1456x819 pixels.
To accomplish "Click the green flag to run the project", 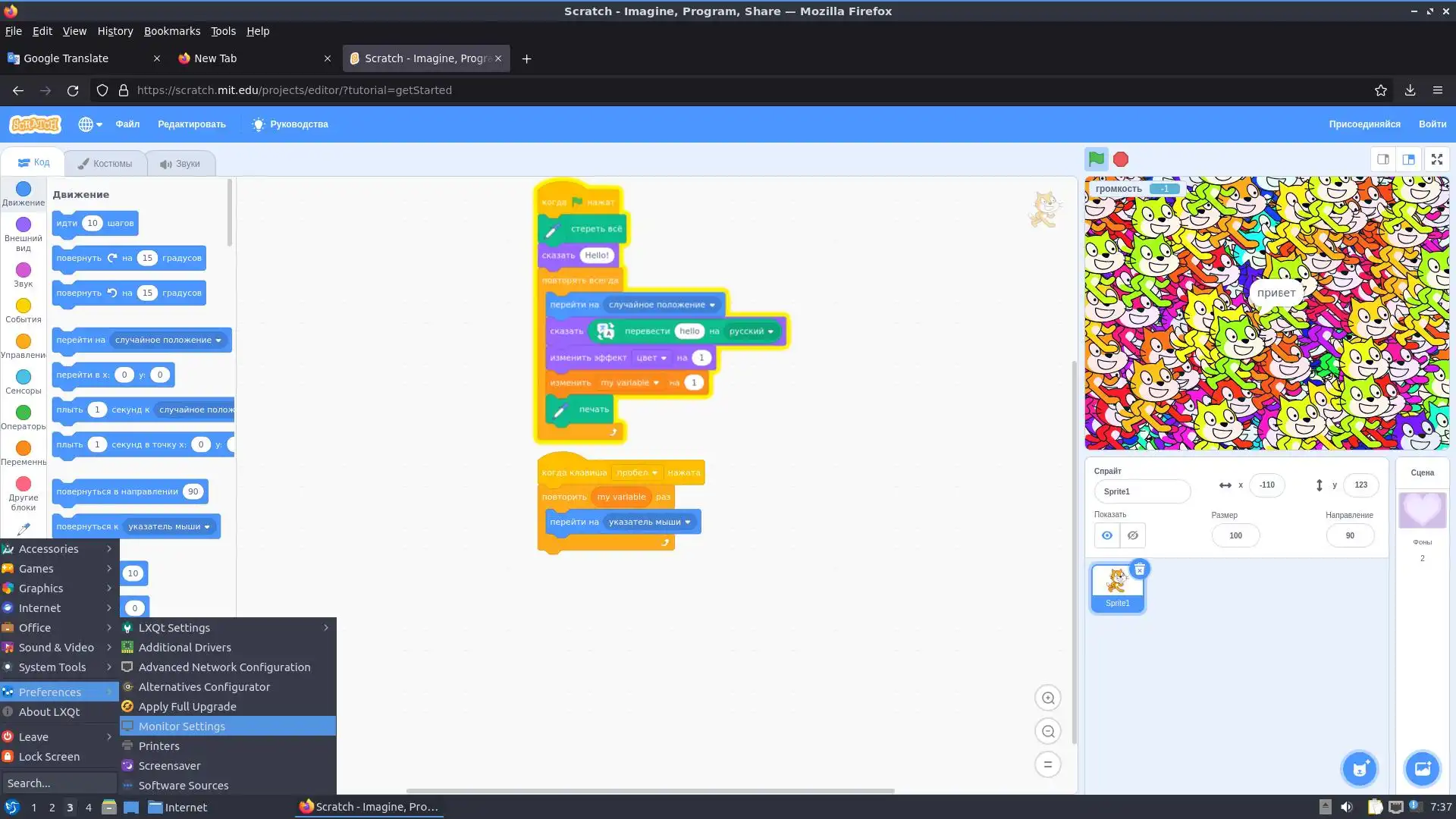I will [x=1096, y=159].
